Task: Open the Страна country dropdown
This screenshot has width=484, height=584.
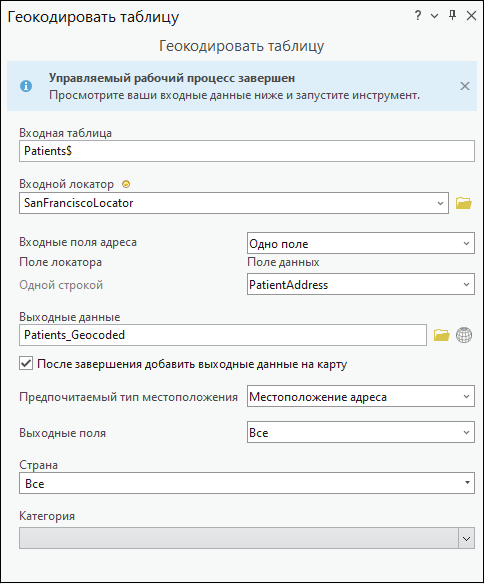Action: tap(467, 483)
